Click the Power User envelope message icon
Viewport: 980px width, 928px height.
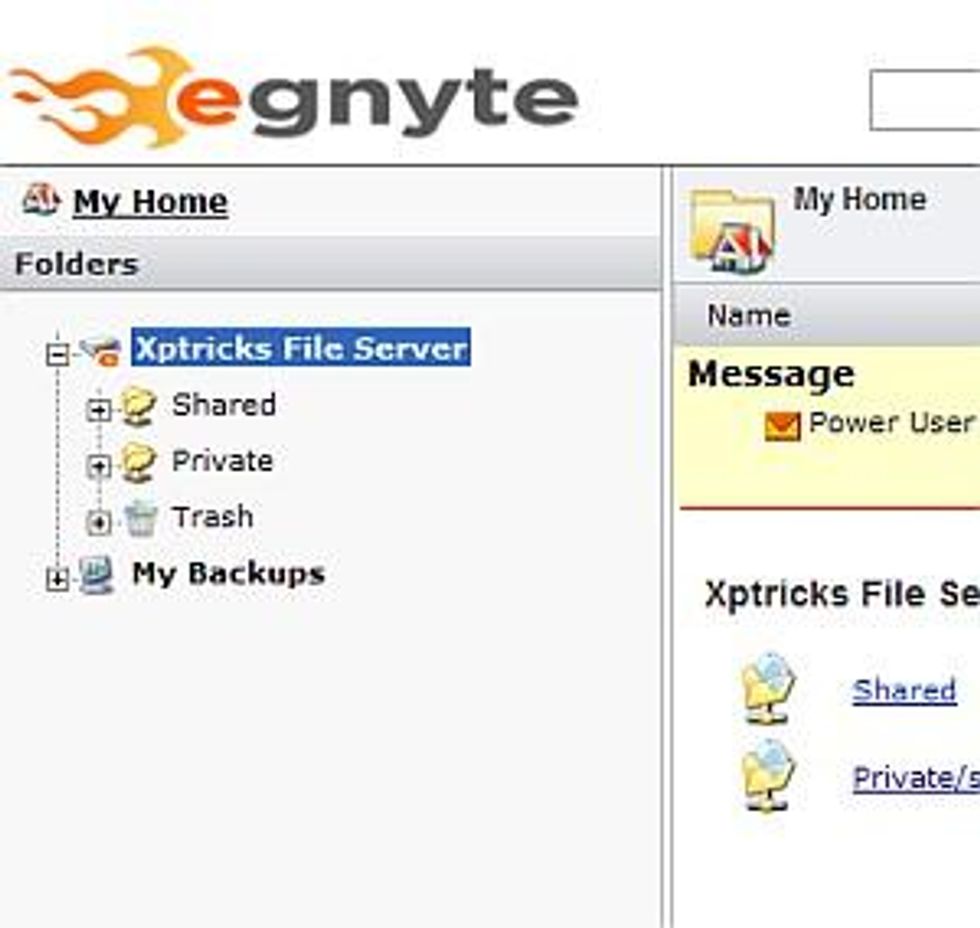(782, 426)
